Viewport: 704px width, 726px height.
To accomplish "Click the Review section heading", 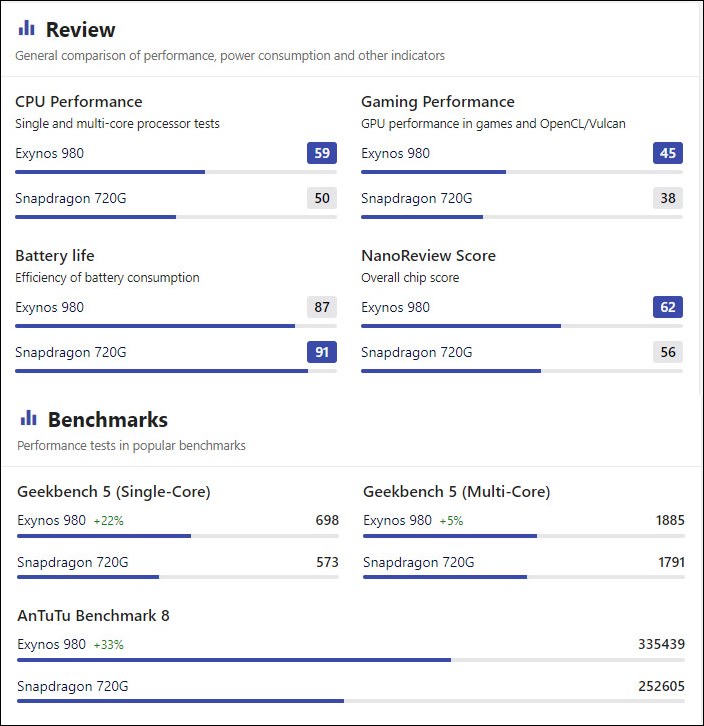I will pyautogui.click(x=81, y=30).
